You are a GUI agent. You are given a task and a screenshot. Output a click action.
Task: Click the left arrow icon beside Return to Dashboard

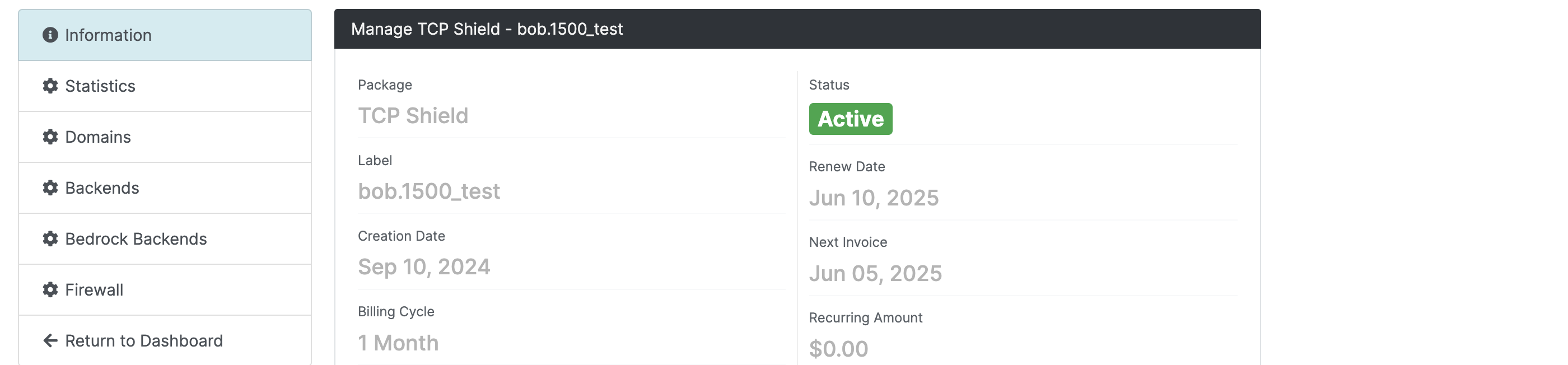click(50, 341)
